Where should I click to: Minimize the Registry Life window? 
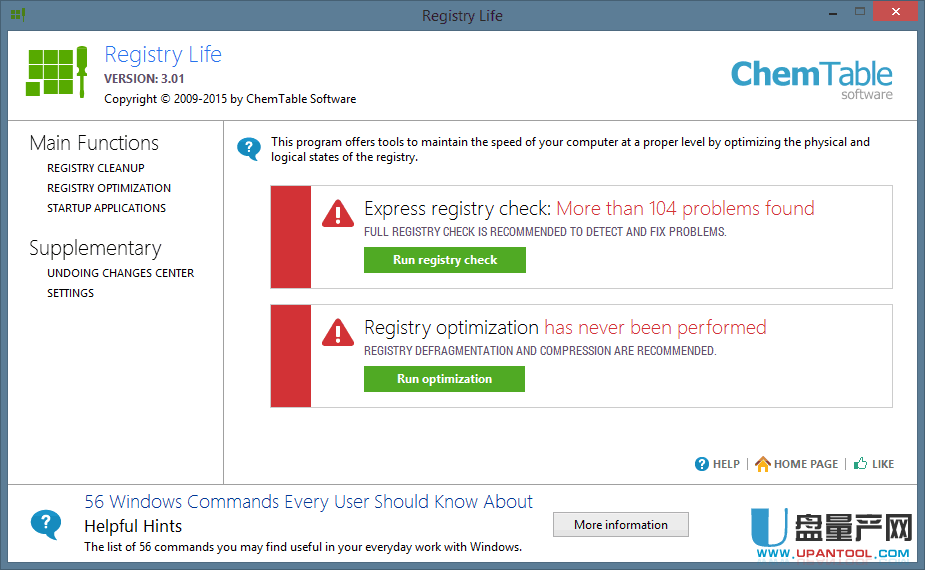tap(833, 13)
